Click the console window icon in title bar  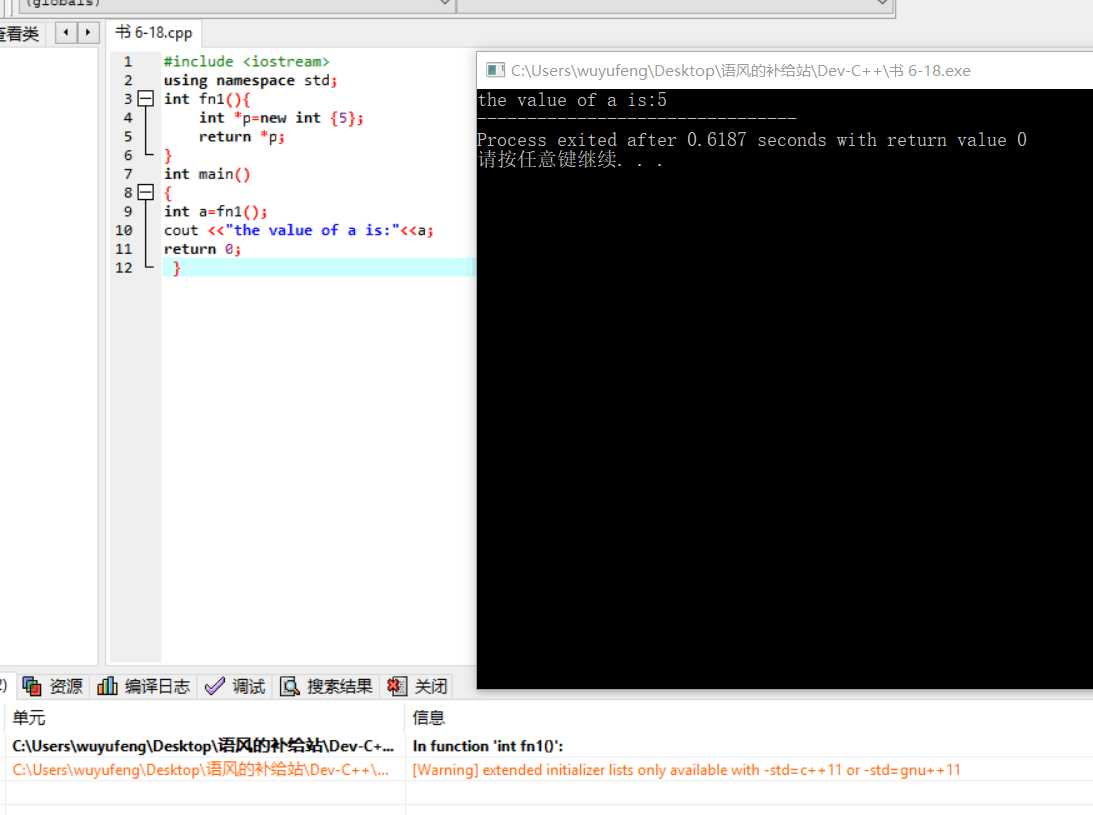coord(495,70)
